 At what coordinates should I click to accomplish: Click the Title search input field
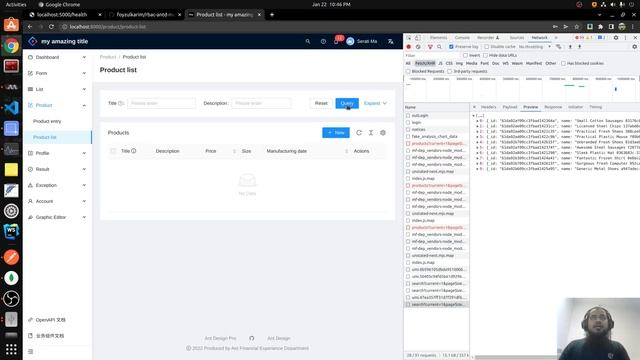162,103
